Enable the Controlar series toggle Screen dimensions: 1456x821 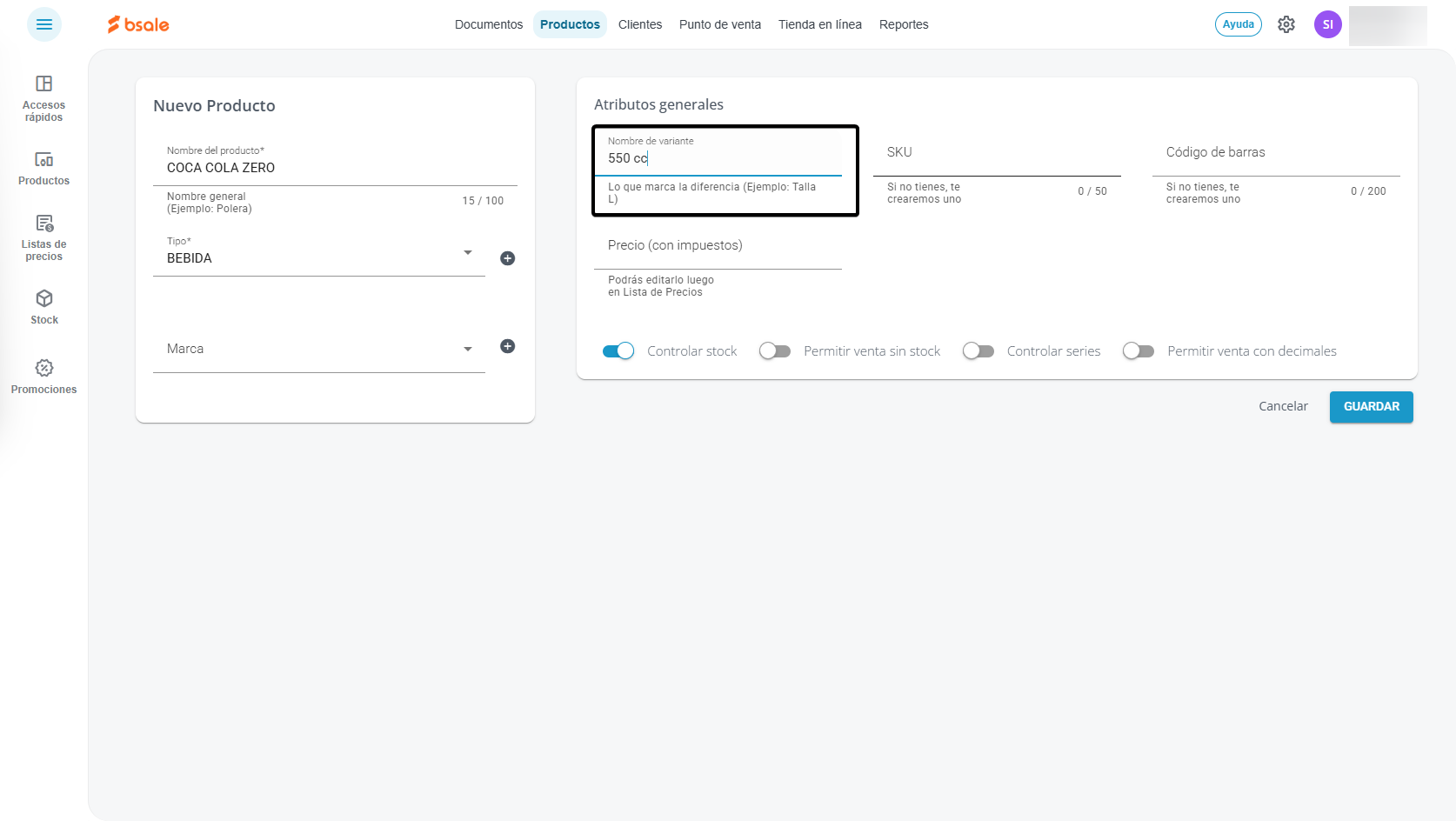[978, 351]
